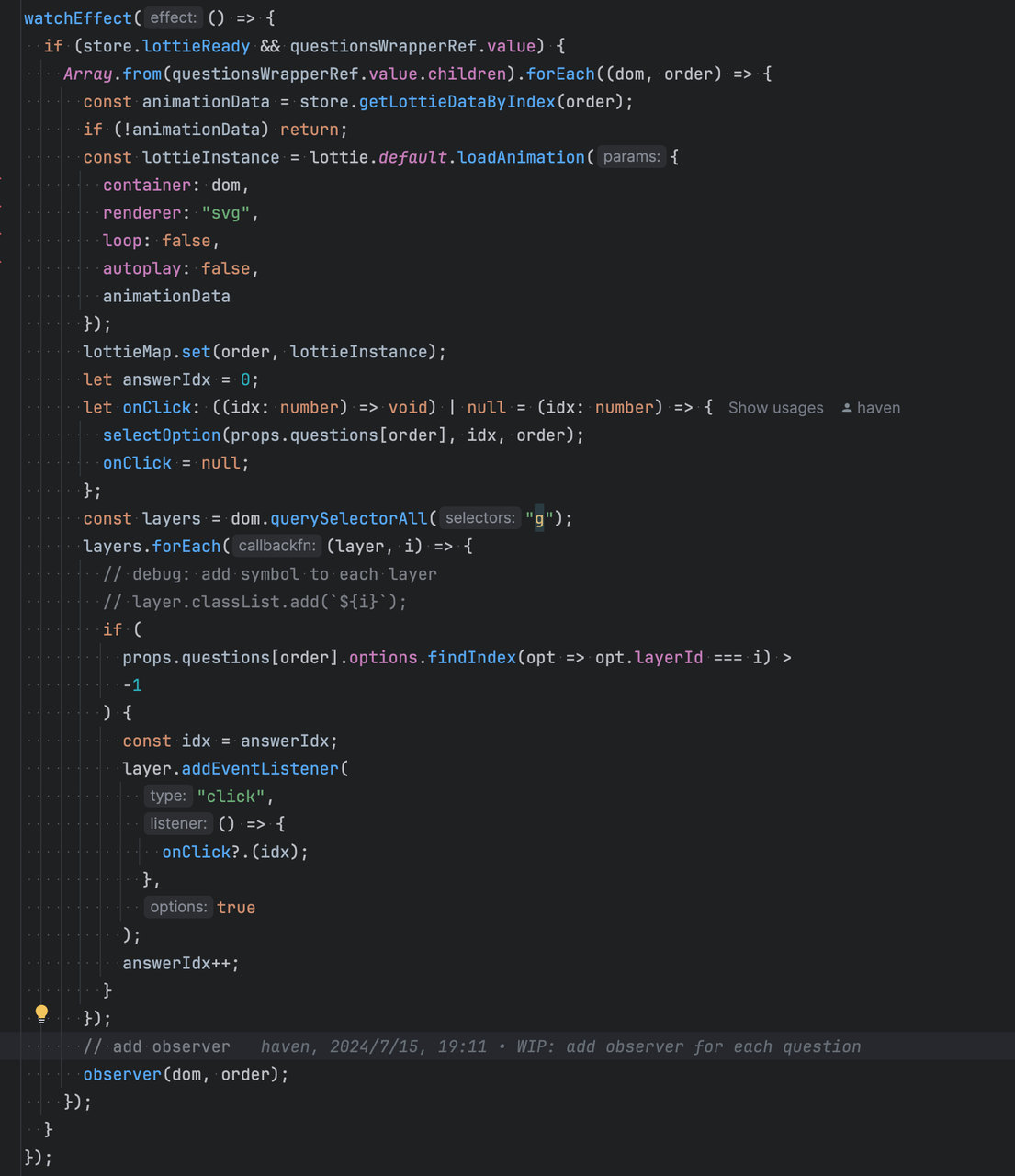Click the getLottieDataByIndex method name
This screenshot has height=1176, width=1015.
[457, 102]
